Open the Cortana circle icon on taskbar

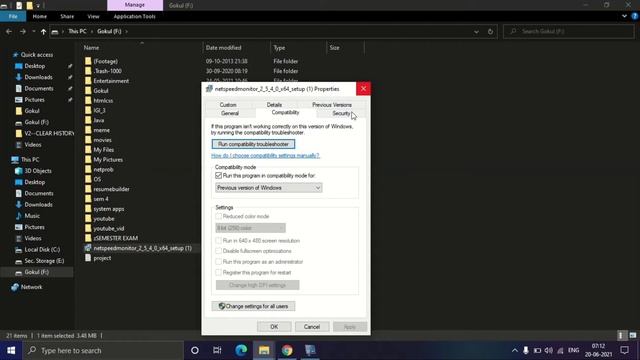coord(195,350)
